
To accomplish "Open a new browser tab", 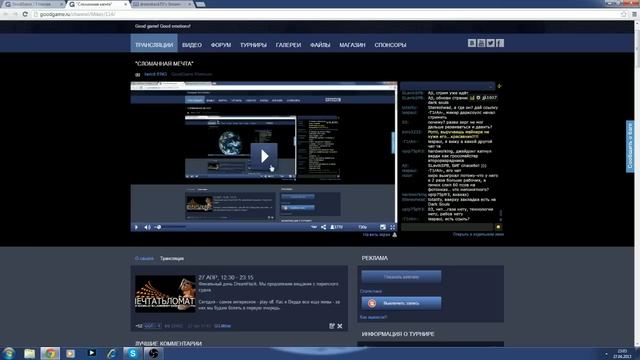I will click(200, 4).
